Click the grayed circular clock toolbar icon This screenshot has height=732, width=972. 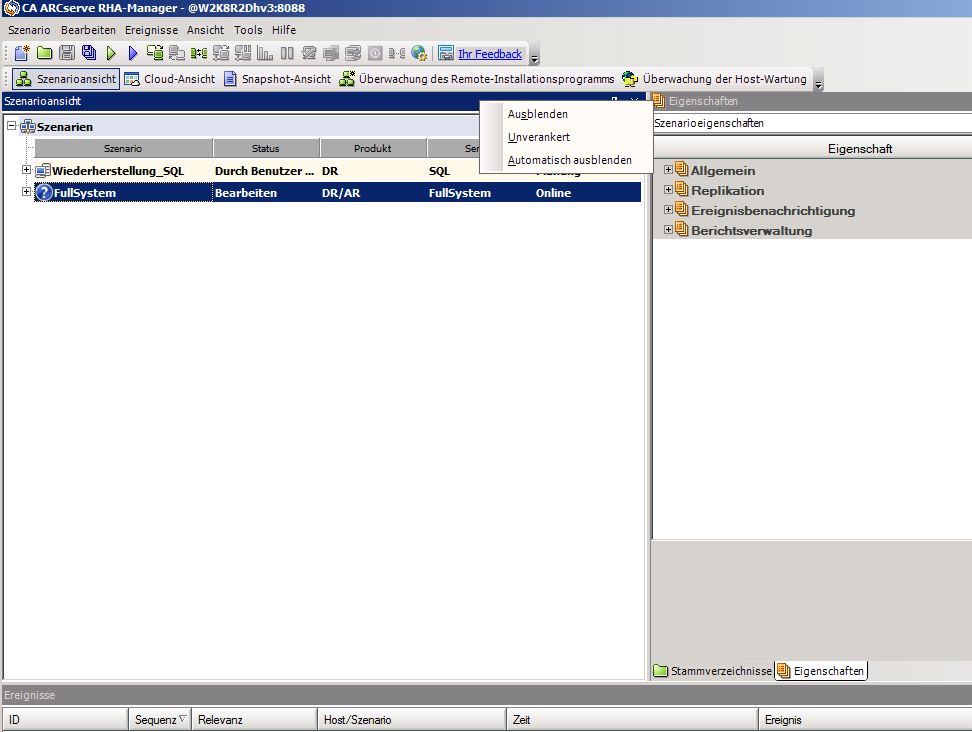pyautogui.click(x=375, y=53)
